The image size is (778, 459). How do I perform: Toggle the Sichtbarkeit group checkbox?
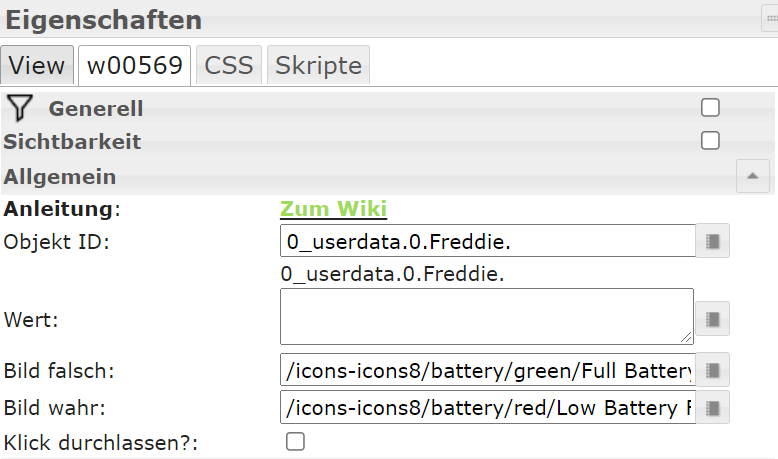[711, 141]
